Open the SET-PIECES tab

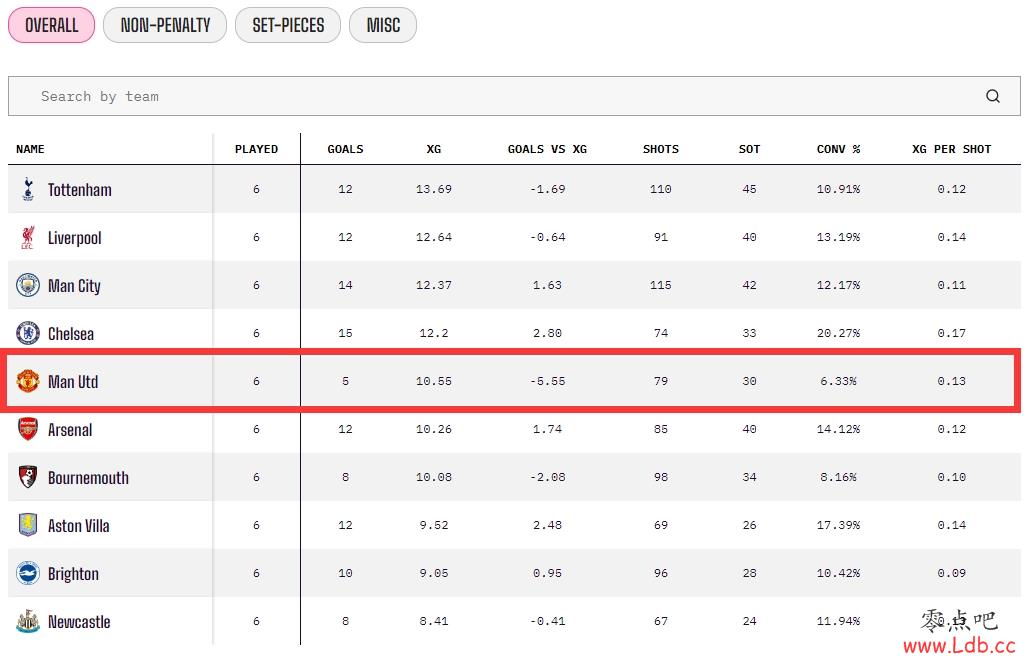[x=288, y=25]
